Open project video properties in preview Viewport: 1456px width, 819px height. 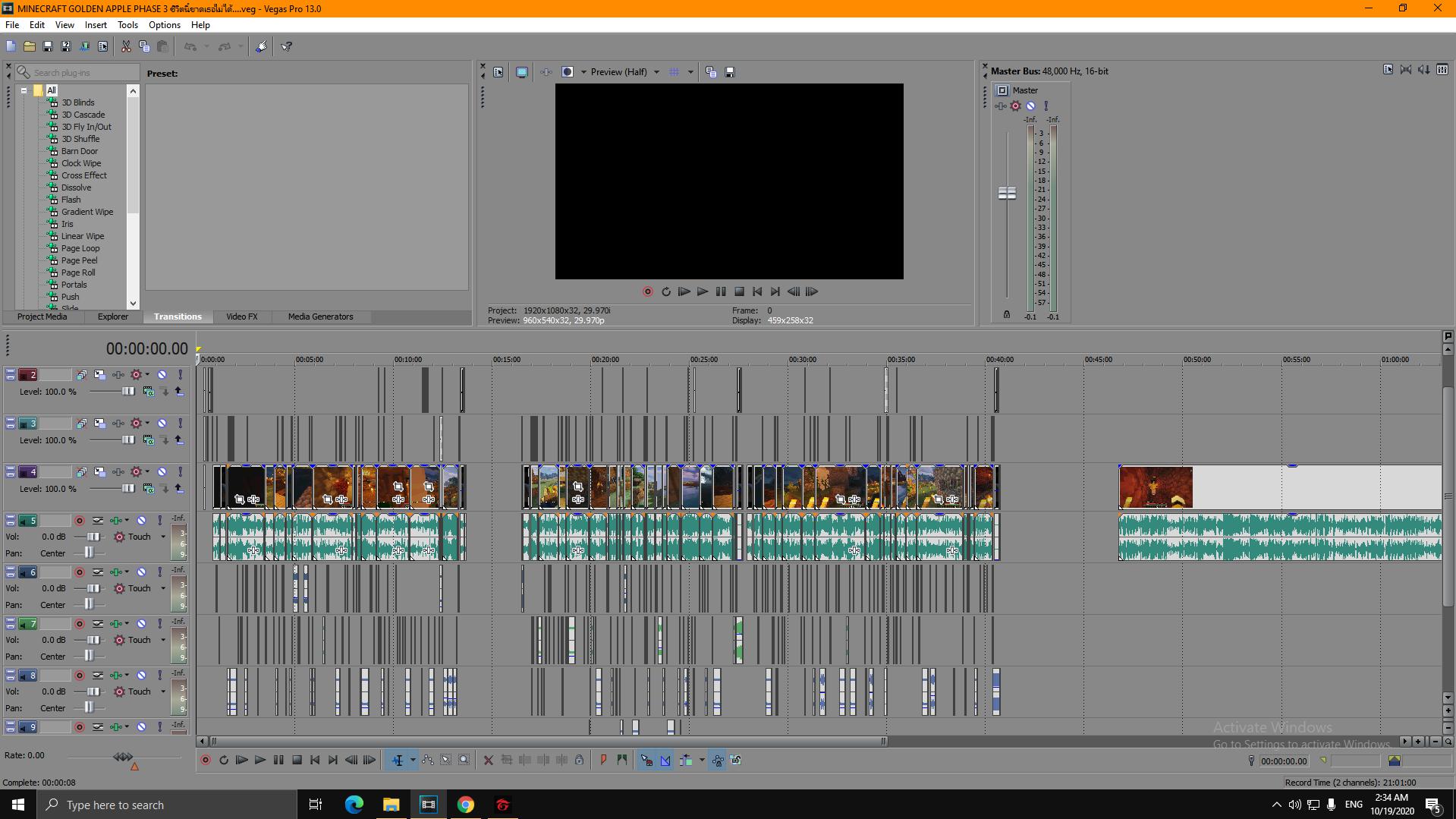pos(498,72)
